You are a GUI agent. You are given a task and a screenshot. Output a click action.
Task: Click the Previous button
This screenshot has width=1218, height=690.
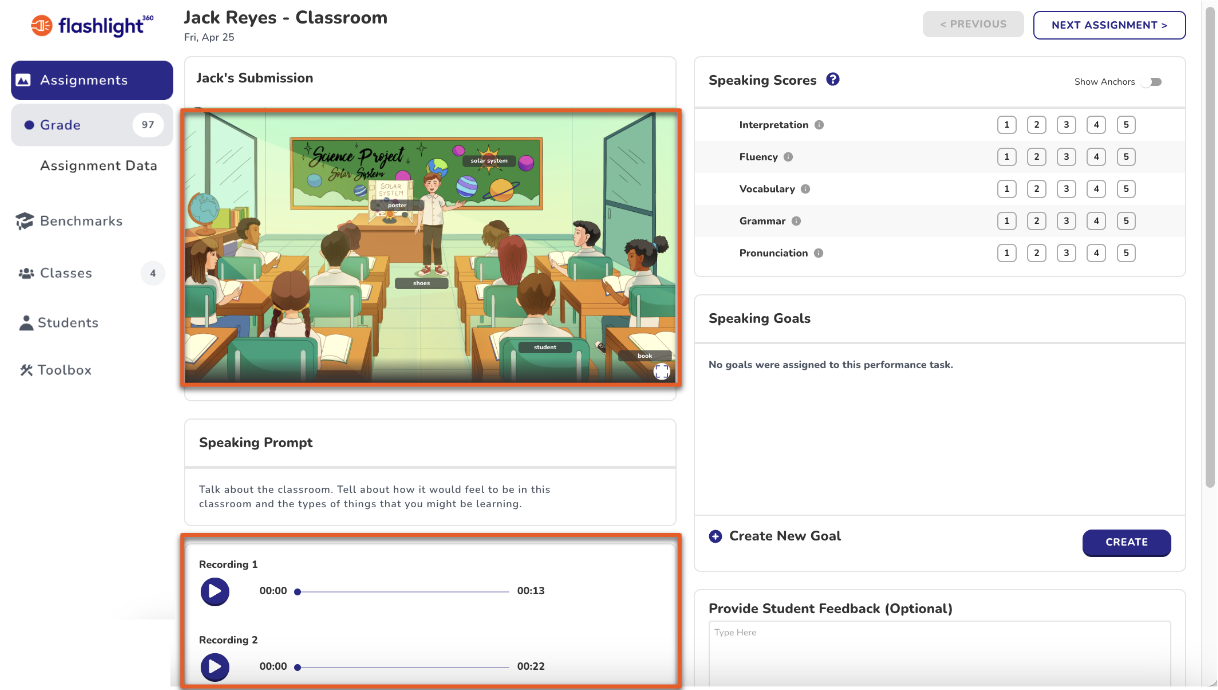point(973,24)
